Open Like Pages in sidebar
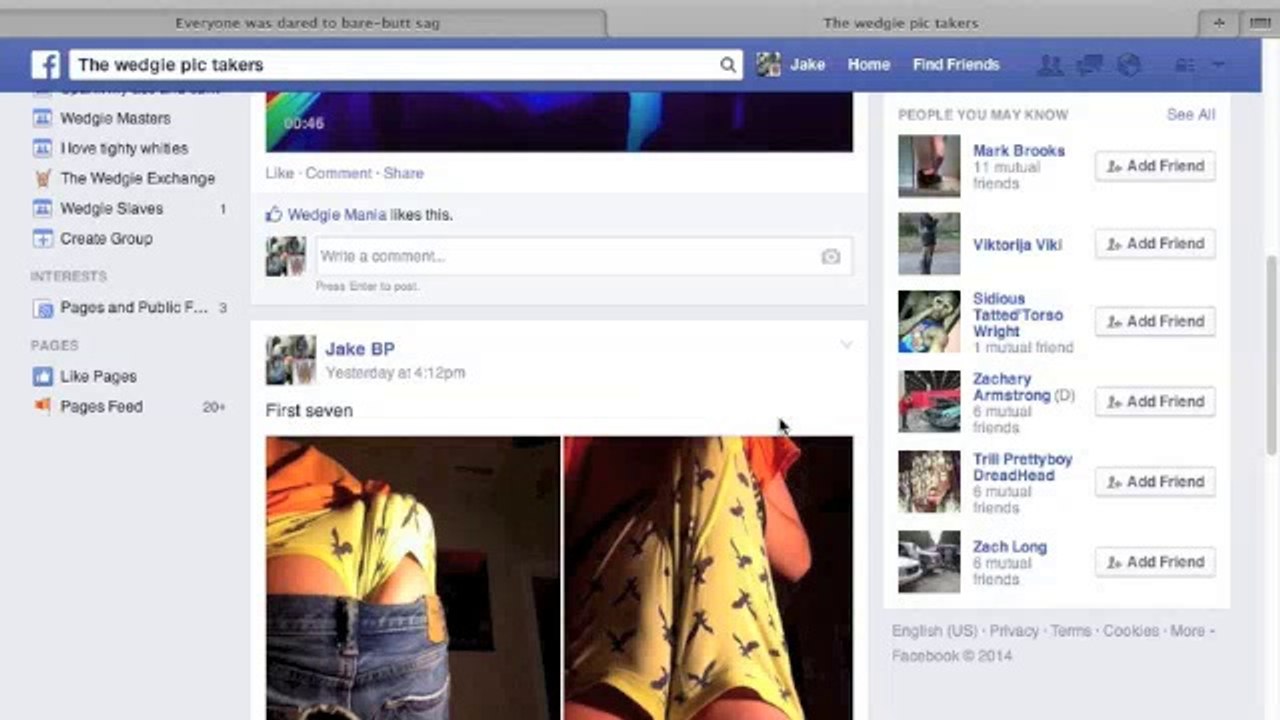Screen dimensions: 1280x720 (98, 376)
